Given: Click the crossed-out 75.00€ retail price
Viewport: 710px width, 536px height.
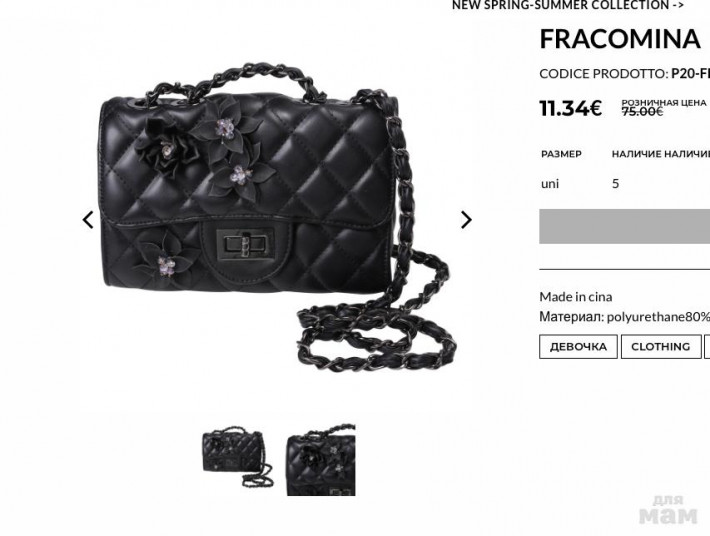Looking at the screenshot, I should (642, 111).
